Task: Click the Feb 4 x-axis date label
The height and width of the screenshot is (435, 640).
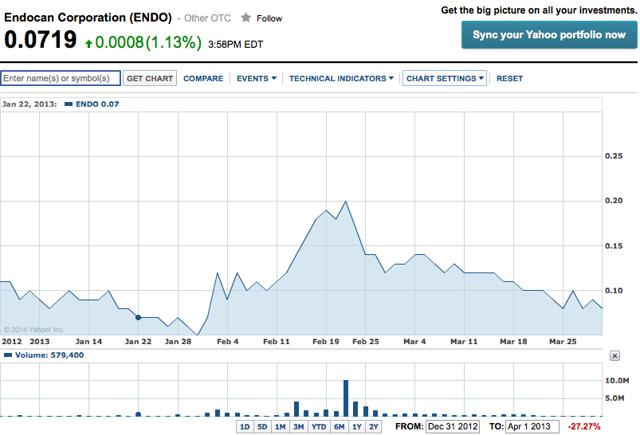Action: coord(227,342)
